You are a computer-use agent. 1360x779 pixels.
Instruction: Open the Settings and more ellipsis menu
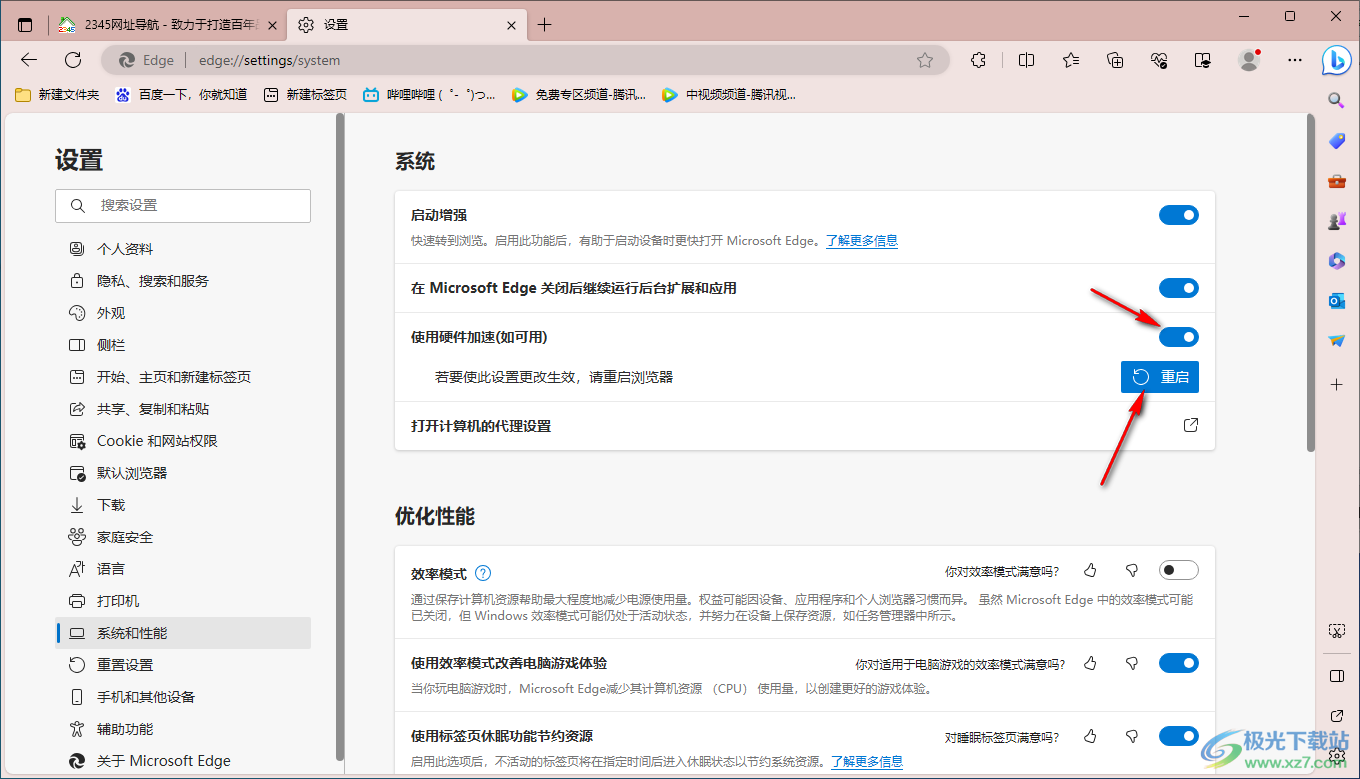(x=1295, y=60)
